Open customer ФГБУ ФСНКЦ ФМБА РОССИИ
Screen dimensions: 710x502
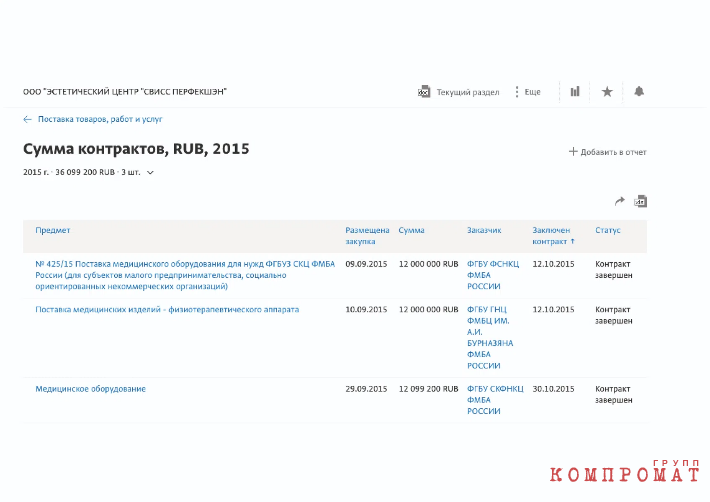493,275
